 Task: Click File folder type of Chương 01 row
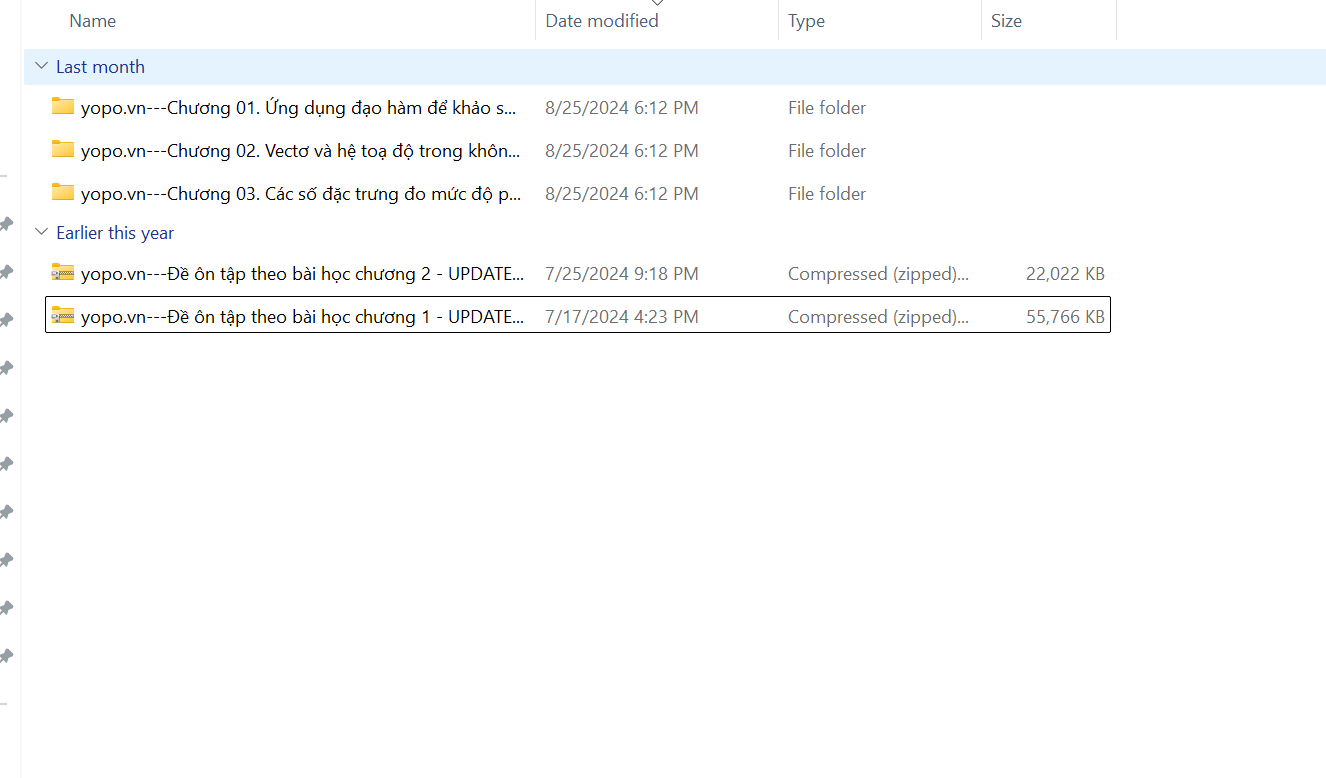827,108
